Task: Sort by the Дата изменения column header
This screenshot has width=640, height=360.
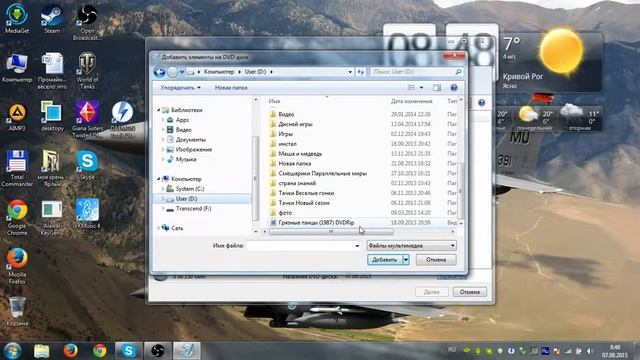Action: point(411,101)
